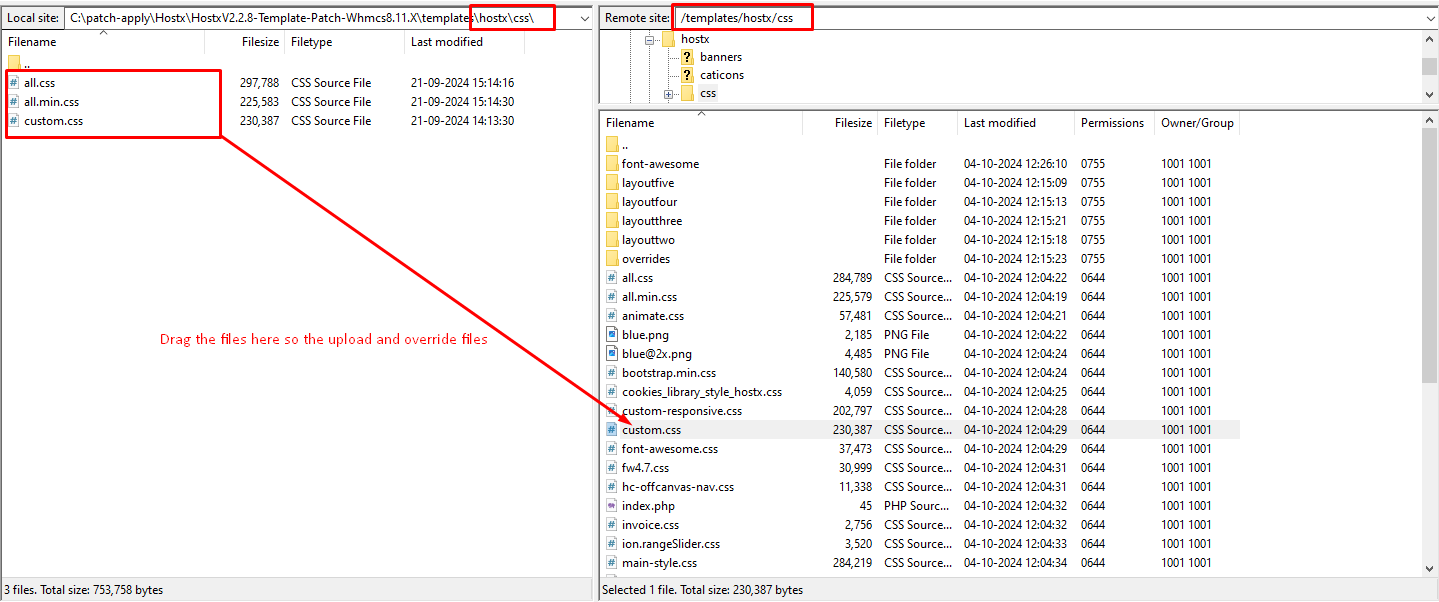
Task: Sort remote files by Filesize column
Action: (x=853, y=123)
